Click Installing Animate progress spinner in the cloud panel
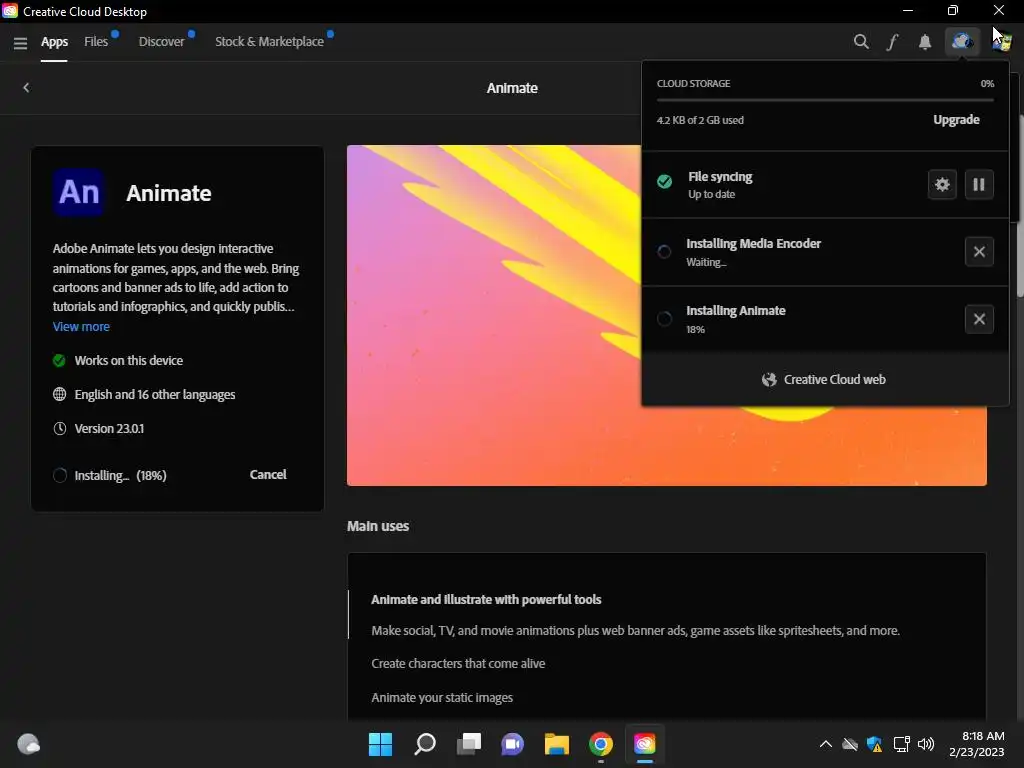1024x768 pixels. [664, 319]
